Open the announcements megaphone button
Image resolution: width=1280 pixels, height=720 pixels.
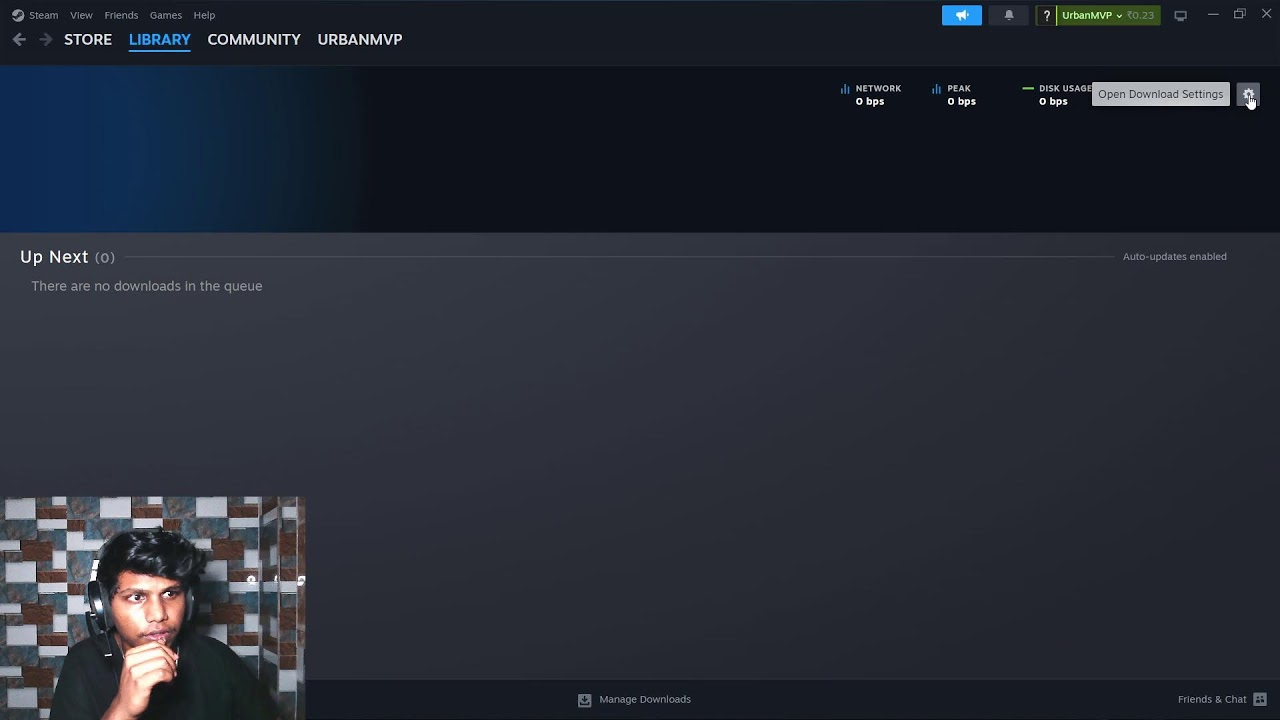pos(962,15)
